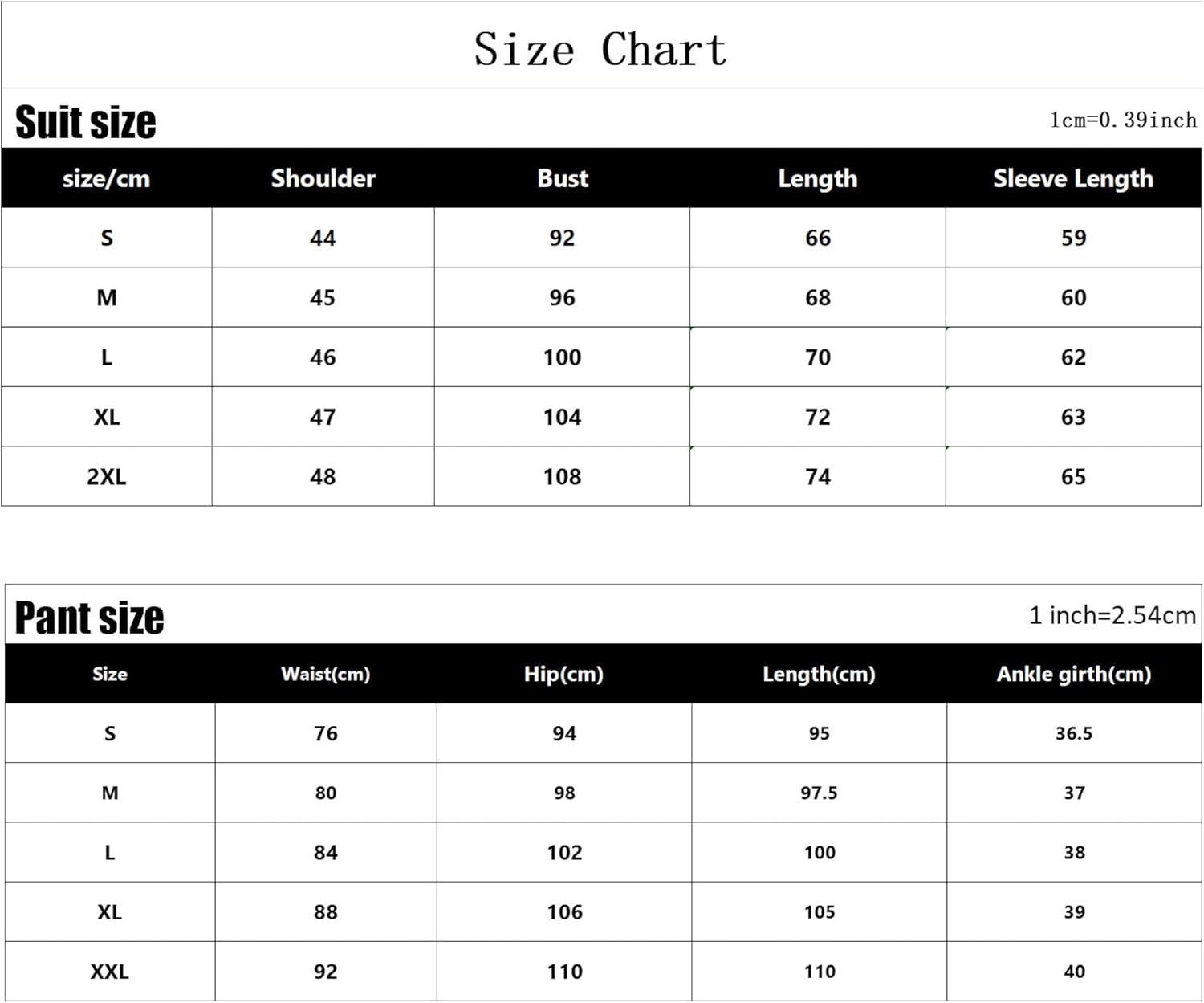Screen dimensions: 1204x1003
Task: Click the Pant size heading
Action: pyautogui.click(x=89, y=618)
